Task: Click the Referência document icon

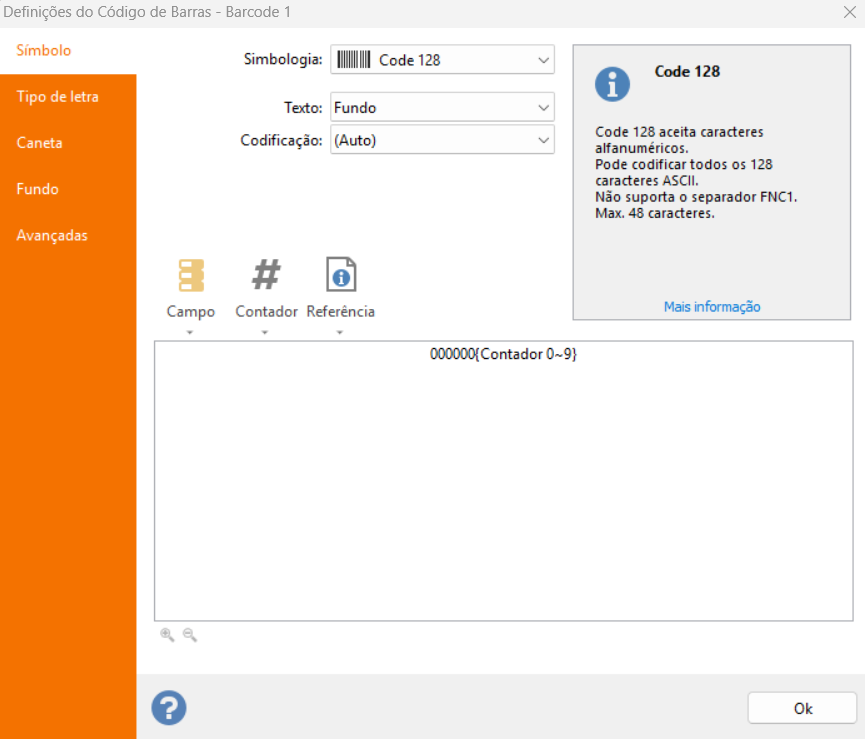Action: [x=341, y=274]
